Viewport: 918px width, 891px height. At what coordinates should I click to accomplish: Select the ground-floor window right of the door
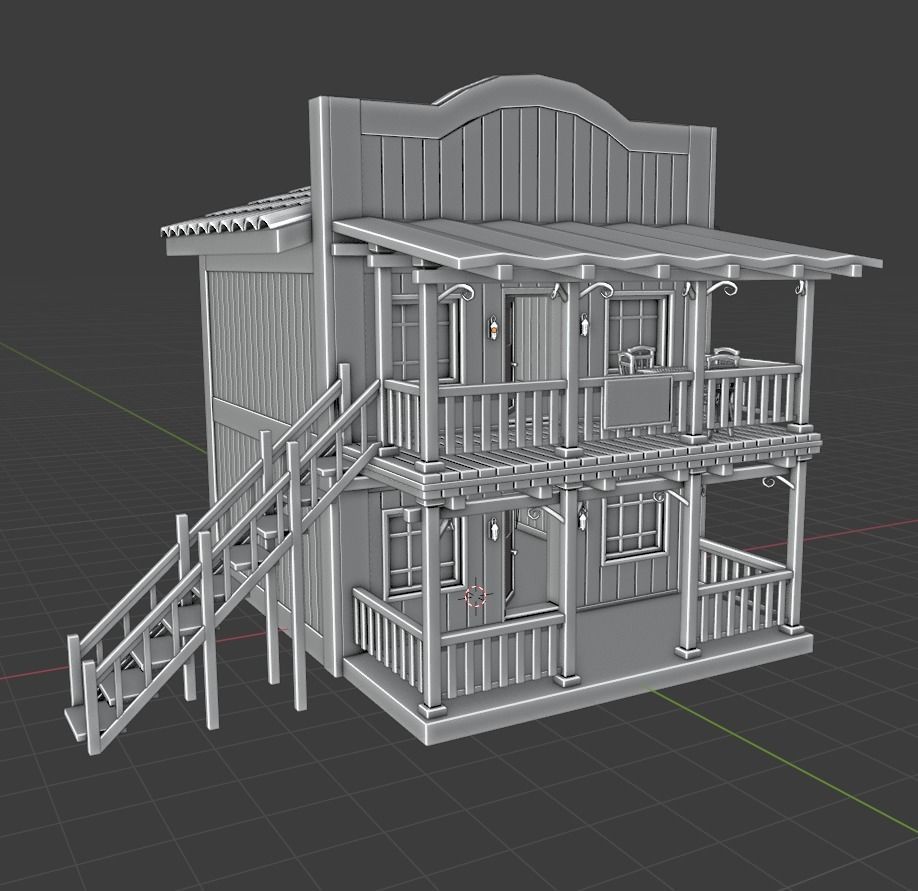tap(635, 528)
